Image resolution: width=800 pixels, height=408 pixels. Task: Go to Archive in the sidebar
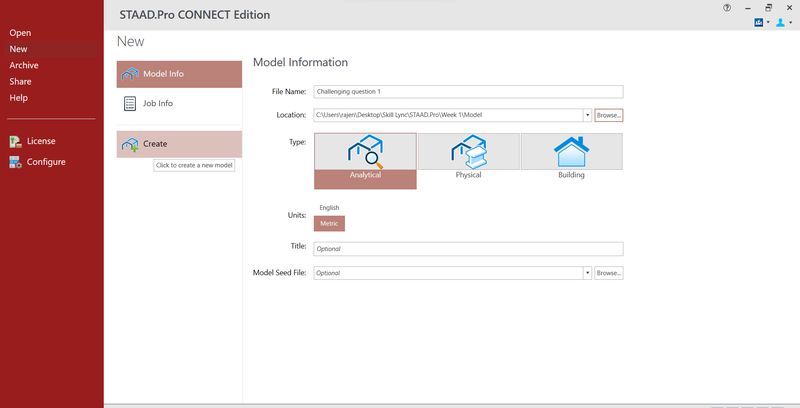point(24,65)
